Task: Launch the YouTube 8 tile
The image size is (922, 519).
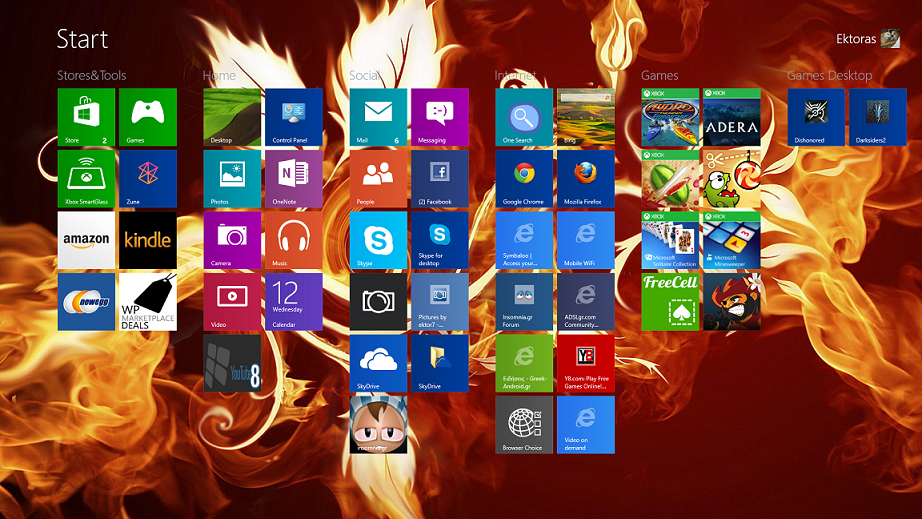Action: click(x=232, y=363)
